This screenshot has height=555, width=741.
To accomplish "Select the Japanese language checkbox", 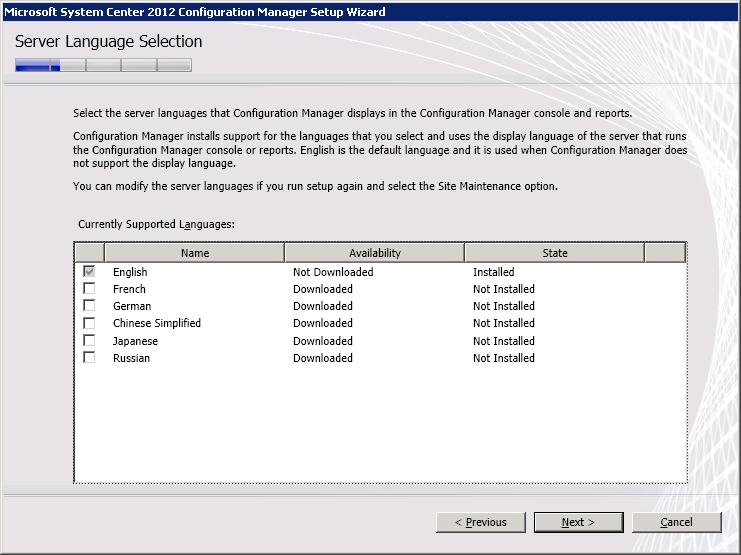I will 89,341.
